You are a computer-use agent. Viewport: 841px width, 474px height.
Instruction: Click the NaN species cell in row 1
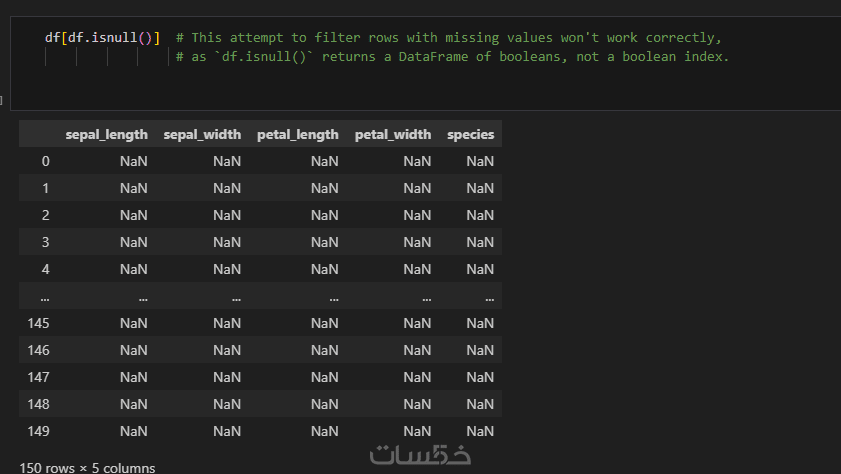pyautogui.click(x=480, y=188)
